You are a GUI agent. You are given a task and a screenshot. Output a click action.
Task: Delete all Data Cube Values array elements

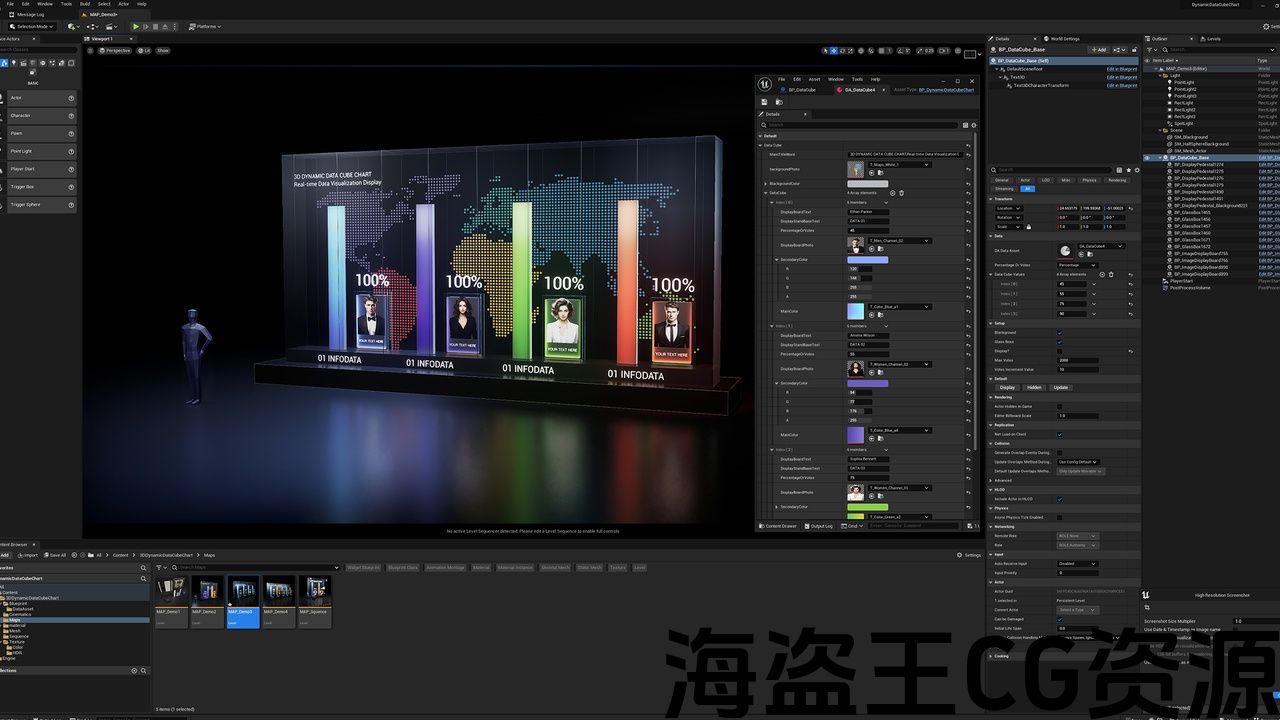[x=1111, y=274]
